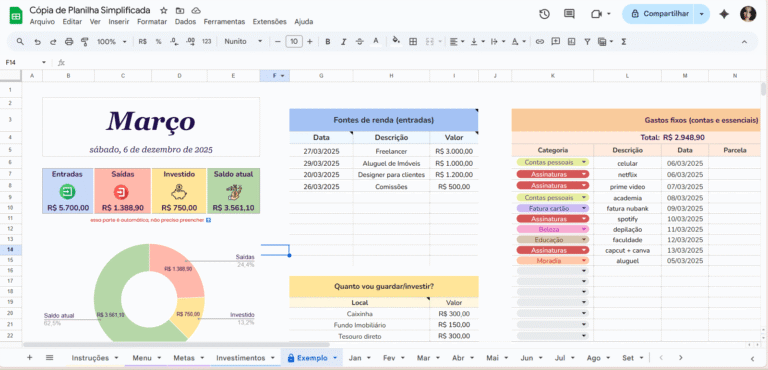View cloud save status
The height and width of the screenshot is (370, 768).
click(196, 10)
